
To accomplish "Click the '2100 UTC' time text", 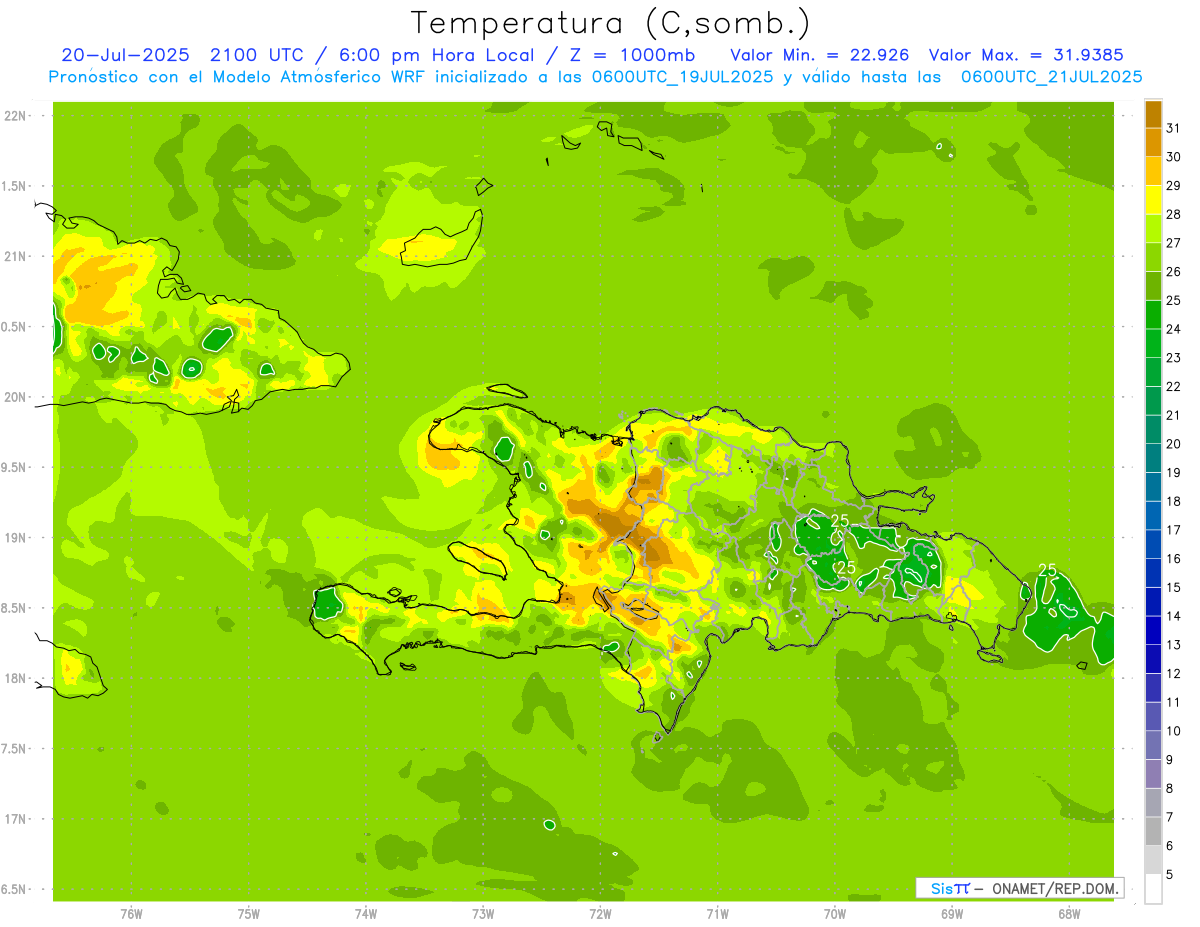I will coord(258,55).
